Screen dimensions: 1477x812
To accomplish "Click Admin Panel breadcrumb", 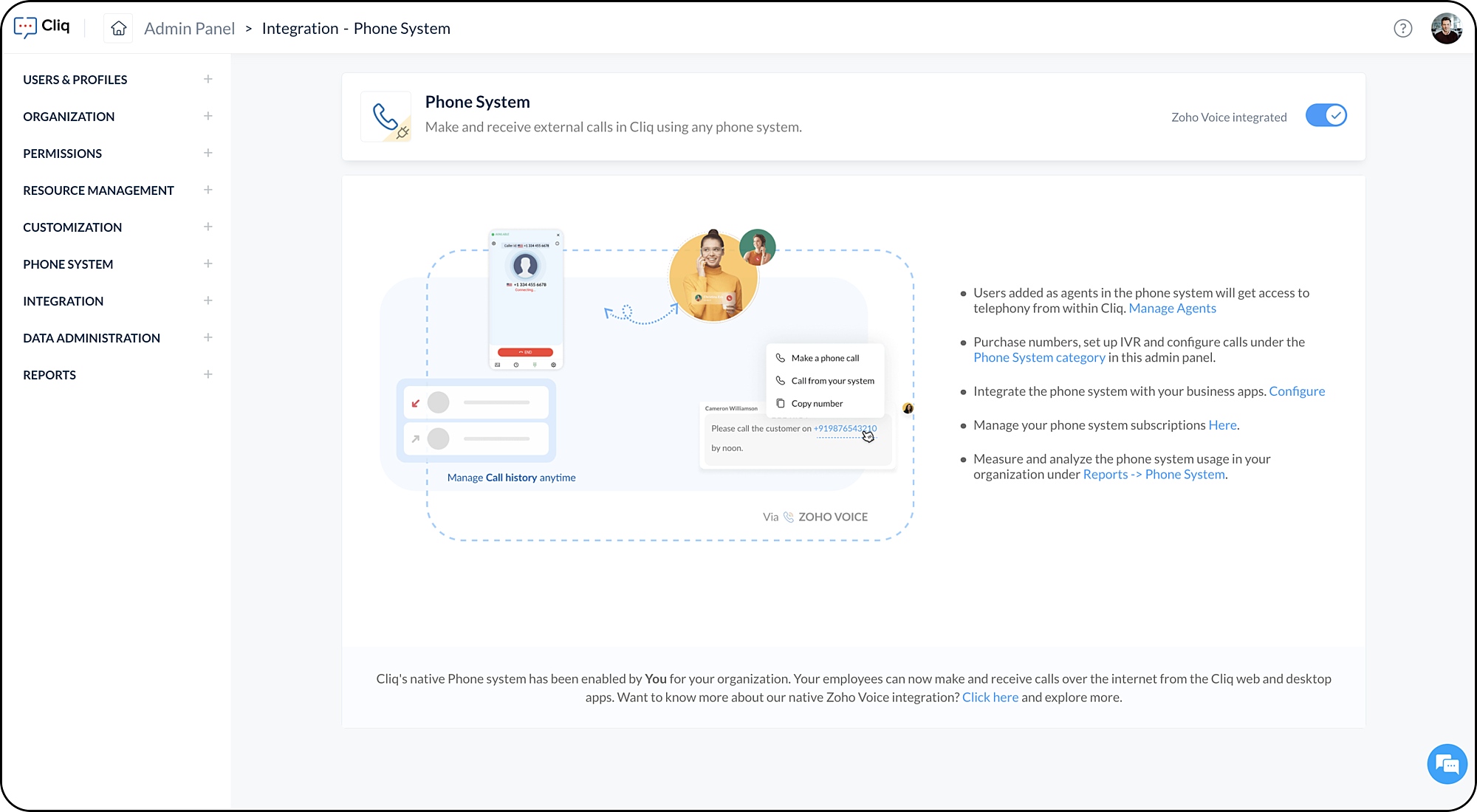I will coord(189,29).
